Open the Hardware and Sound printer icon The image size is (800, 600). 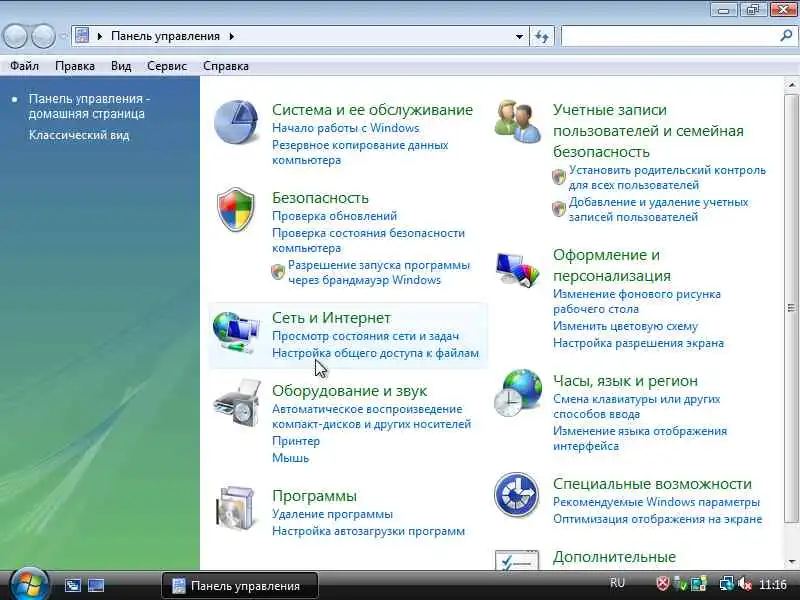pos(237,403)
